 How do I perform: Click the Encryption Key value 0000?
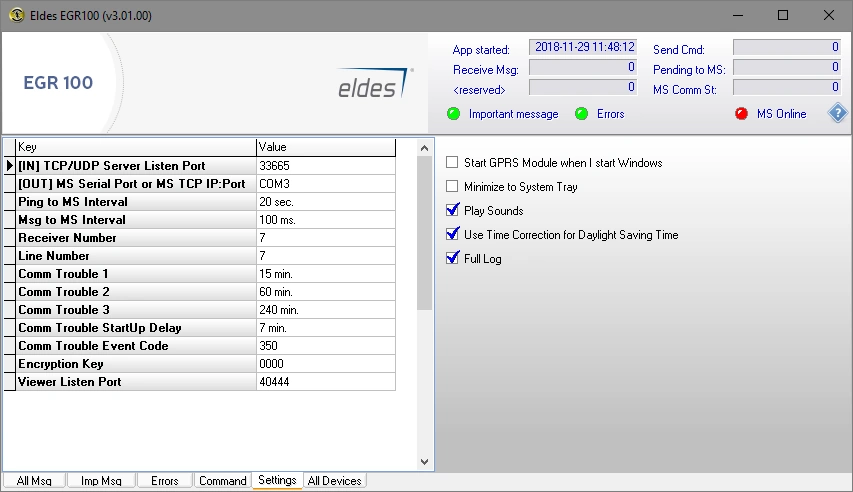[x=326, y=363]
